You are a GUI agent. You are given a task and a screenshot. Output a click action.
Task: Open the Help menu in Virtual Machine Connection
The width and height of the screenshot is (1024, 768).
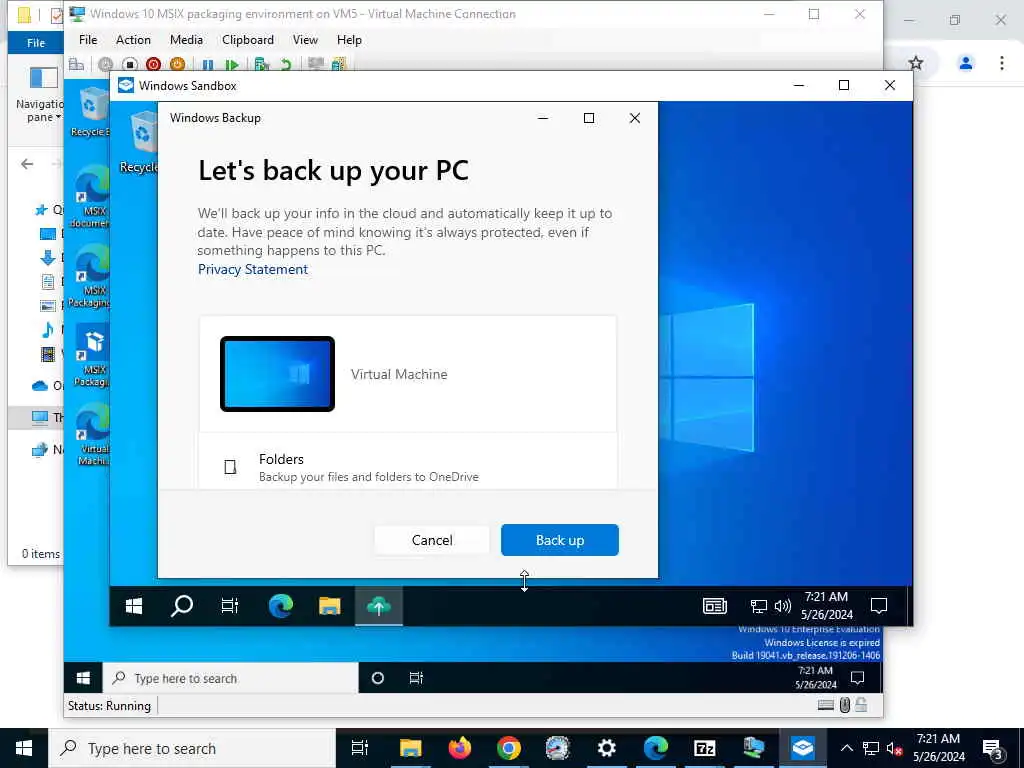(x=349, y=40)
